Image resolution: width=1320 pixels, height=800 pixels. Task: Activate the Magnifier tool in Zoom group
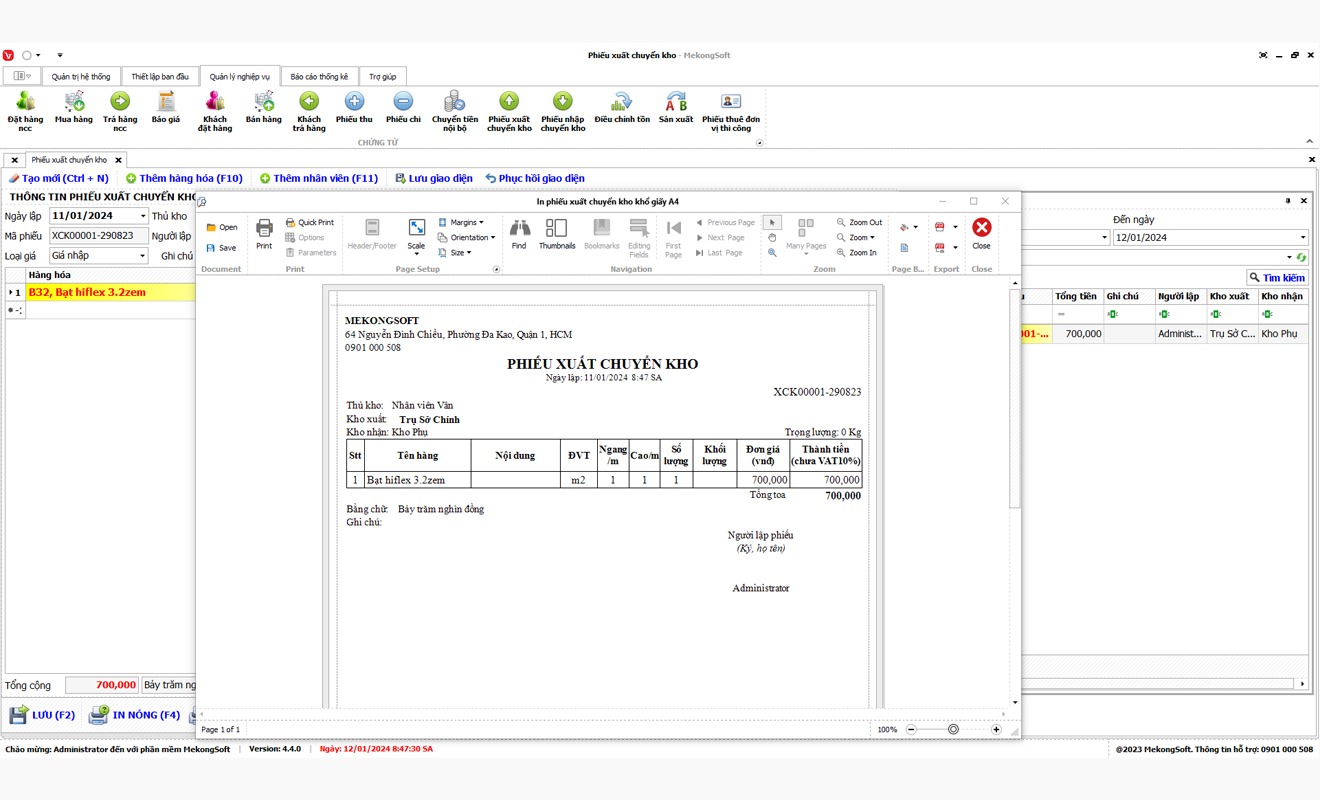click(x=772, y=253)
